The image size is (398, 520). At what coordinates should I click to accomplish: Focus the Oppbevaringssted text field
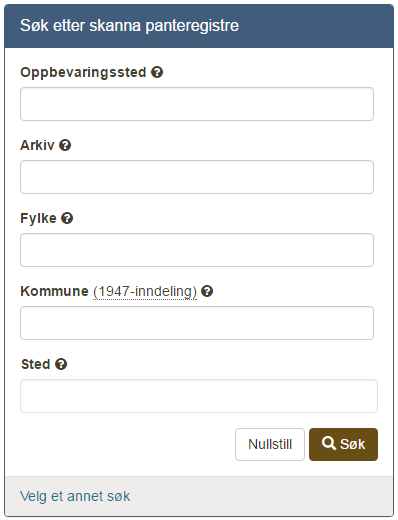click(197, 104)
